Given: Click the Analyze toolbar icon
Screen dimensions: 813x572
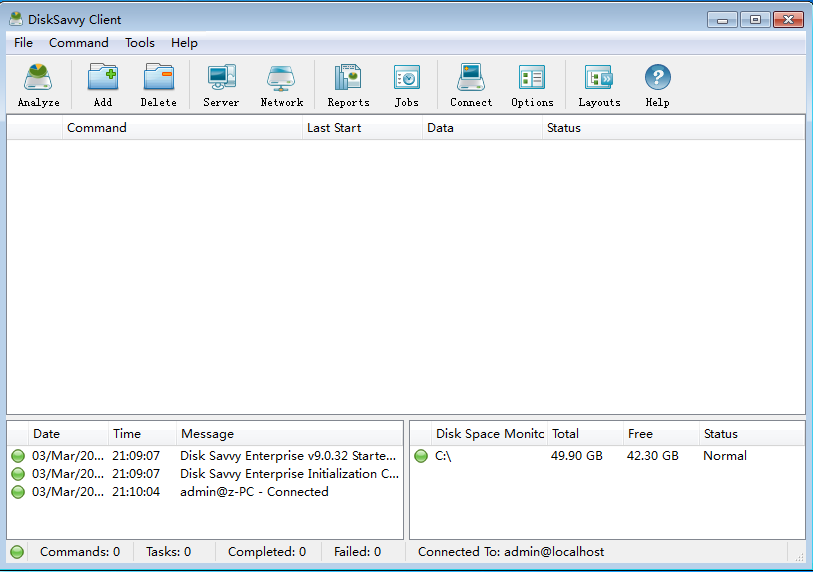Looking at the screenshot, I should coord(38,78).
